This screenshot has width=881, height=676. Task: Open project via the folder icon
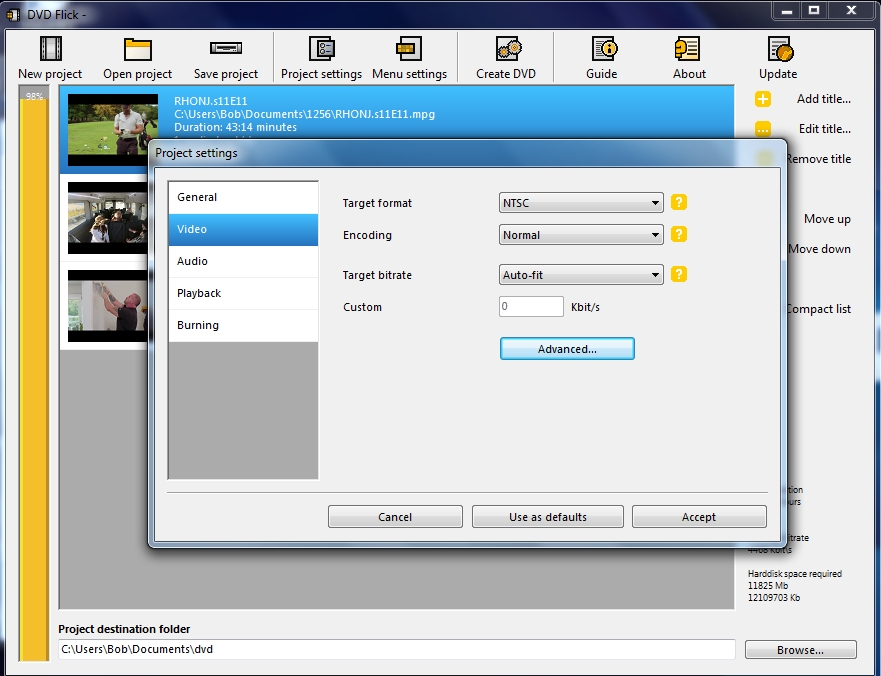[x=138, y=49]
